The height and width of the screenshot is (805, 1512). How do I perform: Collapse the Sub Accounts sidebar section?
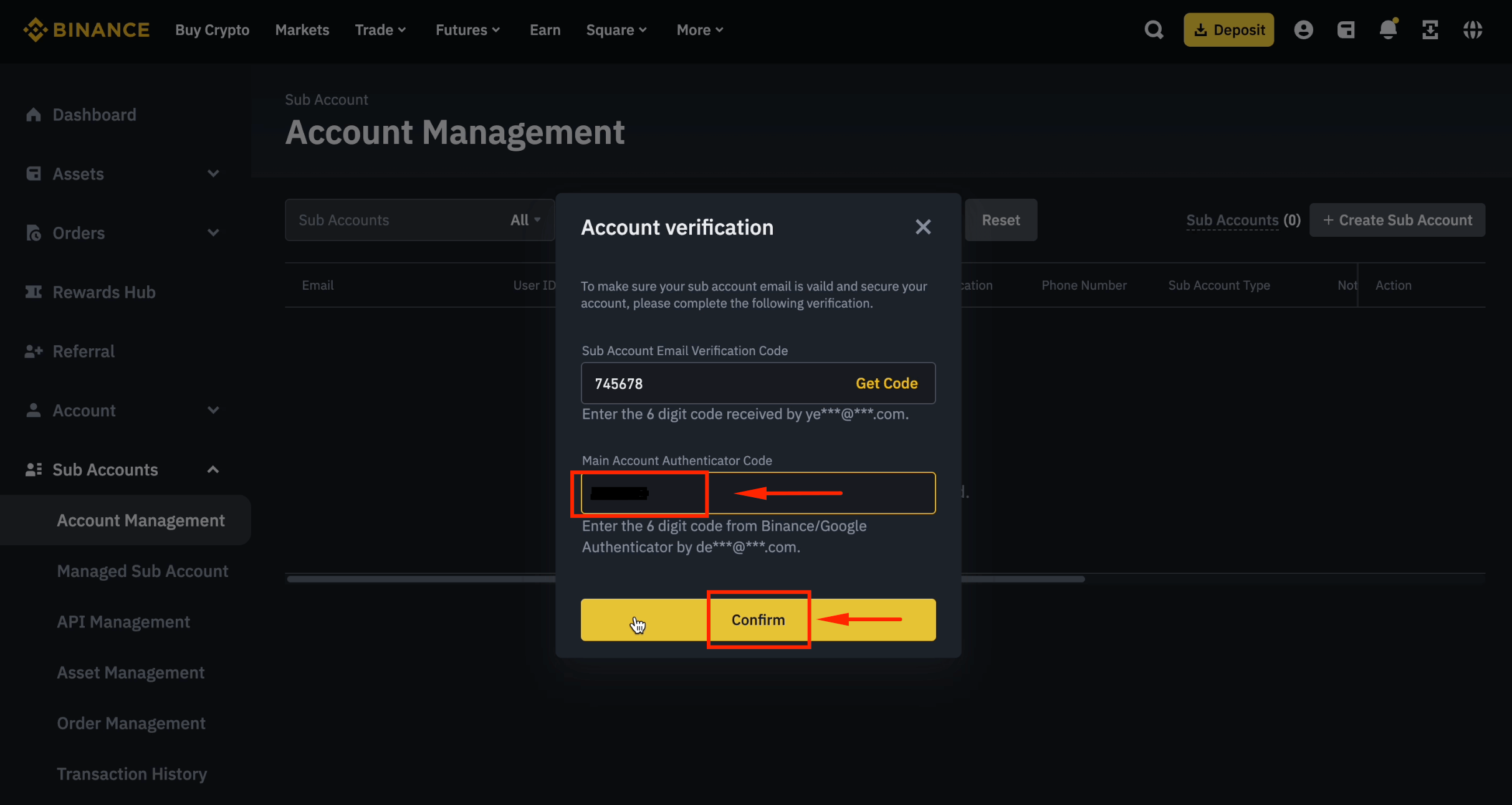[213, 470]
